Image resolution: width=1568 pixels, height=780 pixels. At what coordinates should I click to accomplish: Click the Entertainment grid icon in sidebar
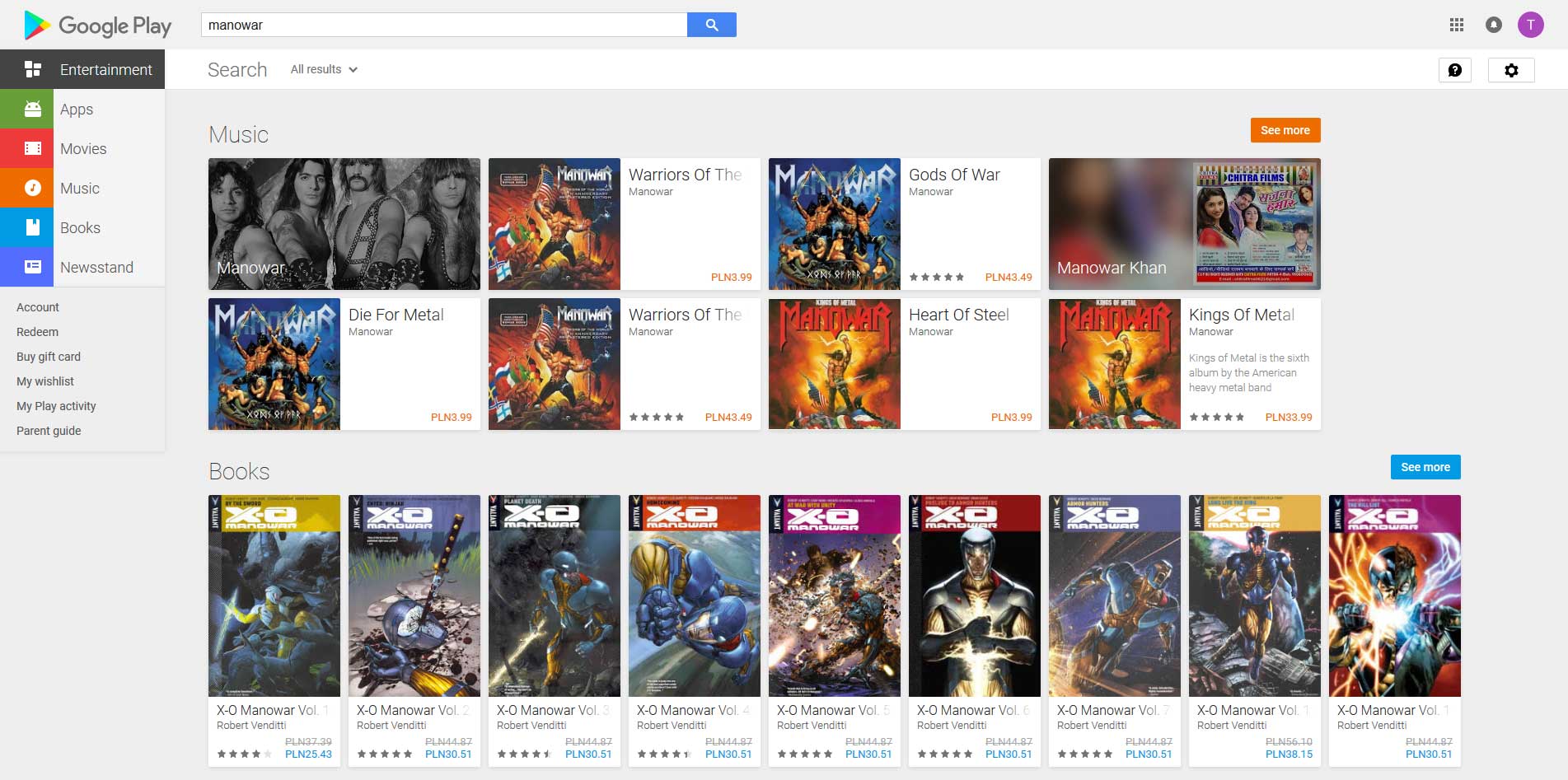click(33, 69)
